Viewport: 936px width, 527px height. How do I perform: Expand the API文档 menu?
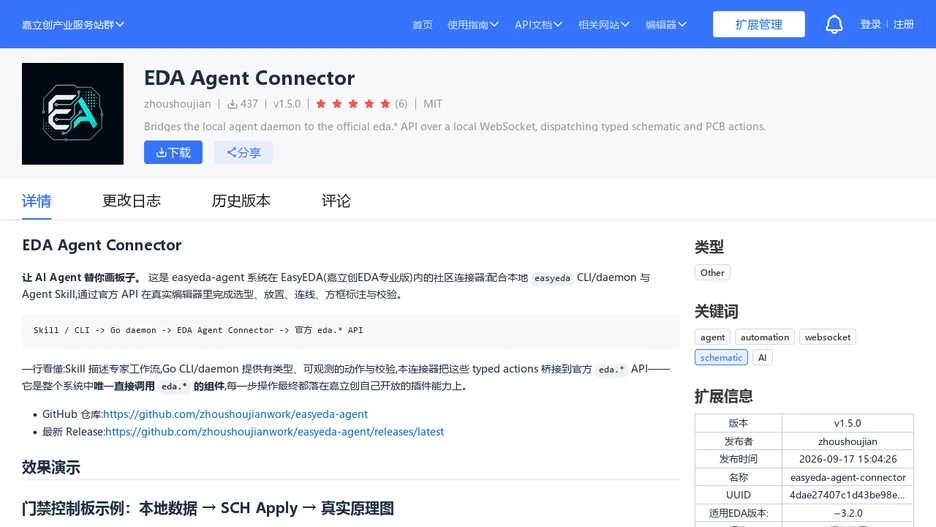[538, 24]
